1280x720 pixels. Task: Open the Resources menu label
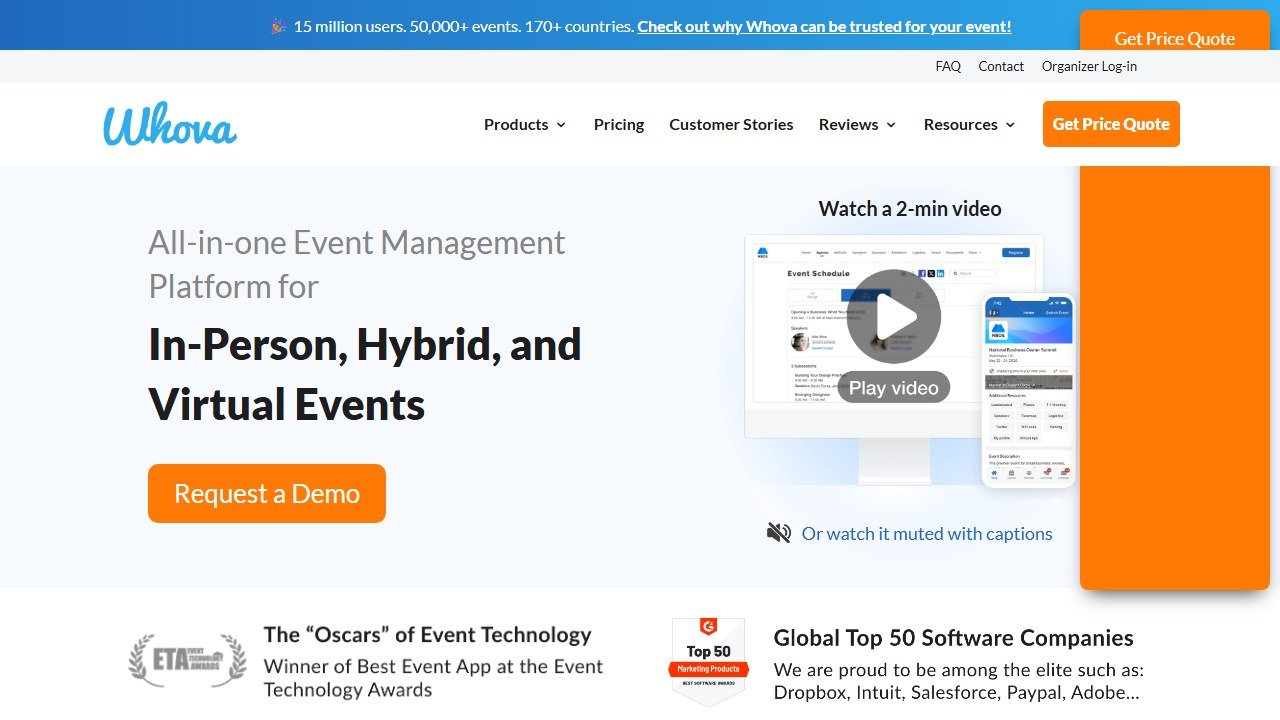click(x=960, y=124)
